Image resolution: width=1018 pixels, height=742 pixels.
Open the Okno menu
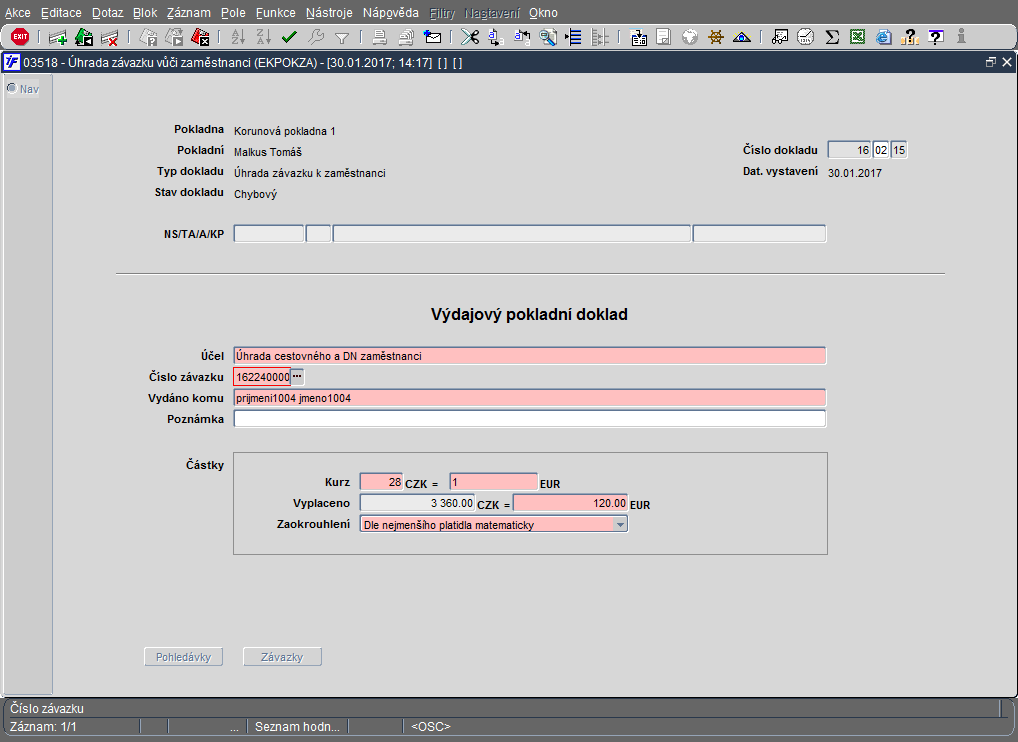click(x=543, y=12)
